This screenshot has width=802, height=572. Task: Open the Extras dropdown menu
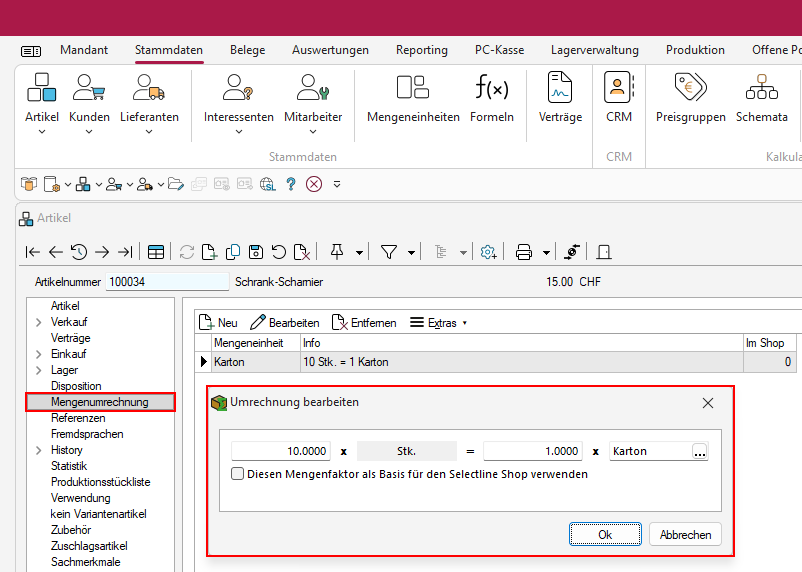tap(439, 323)
